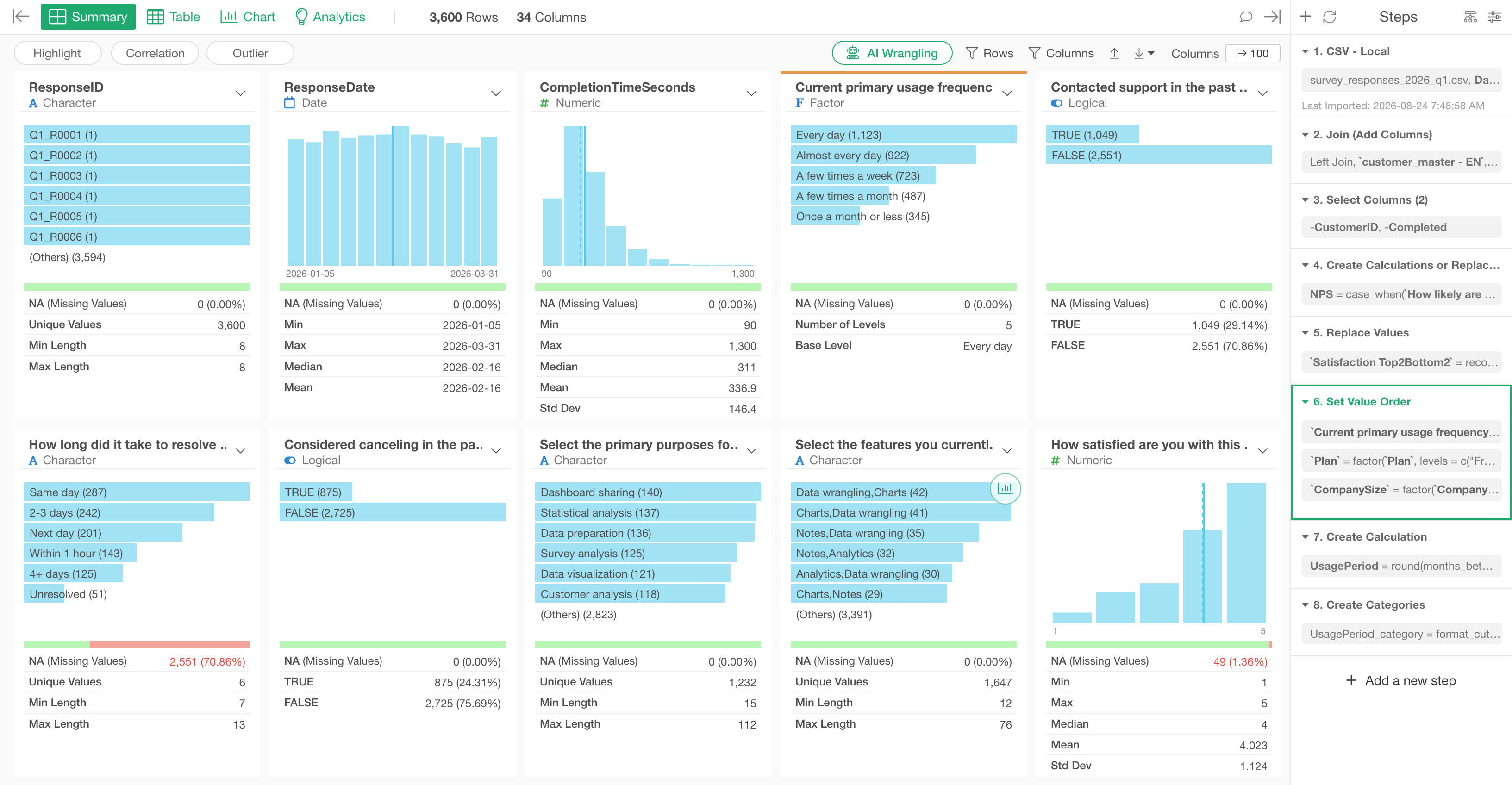Click the Character type icon of ResponseID

33,103
